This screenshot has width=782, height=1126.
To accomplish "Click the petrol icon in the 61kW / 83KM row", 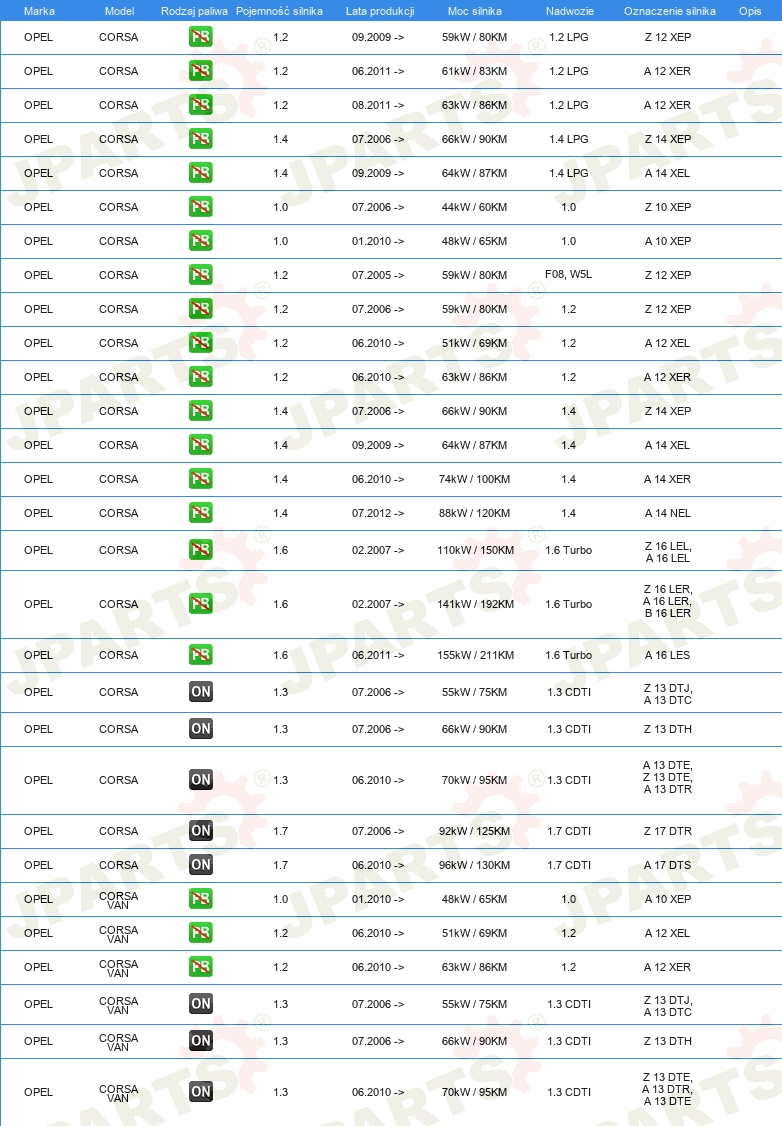I will click(x=200, y=71).
